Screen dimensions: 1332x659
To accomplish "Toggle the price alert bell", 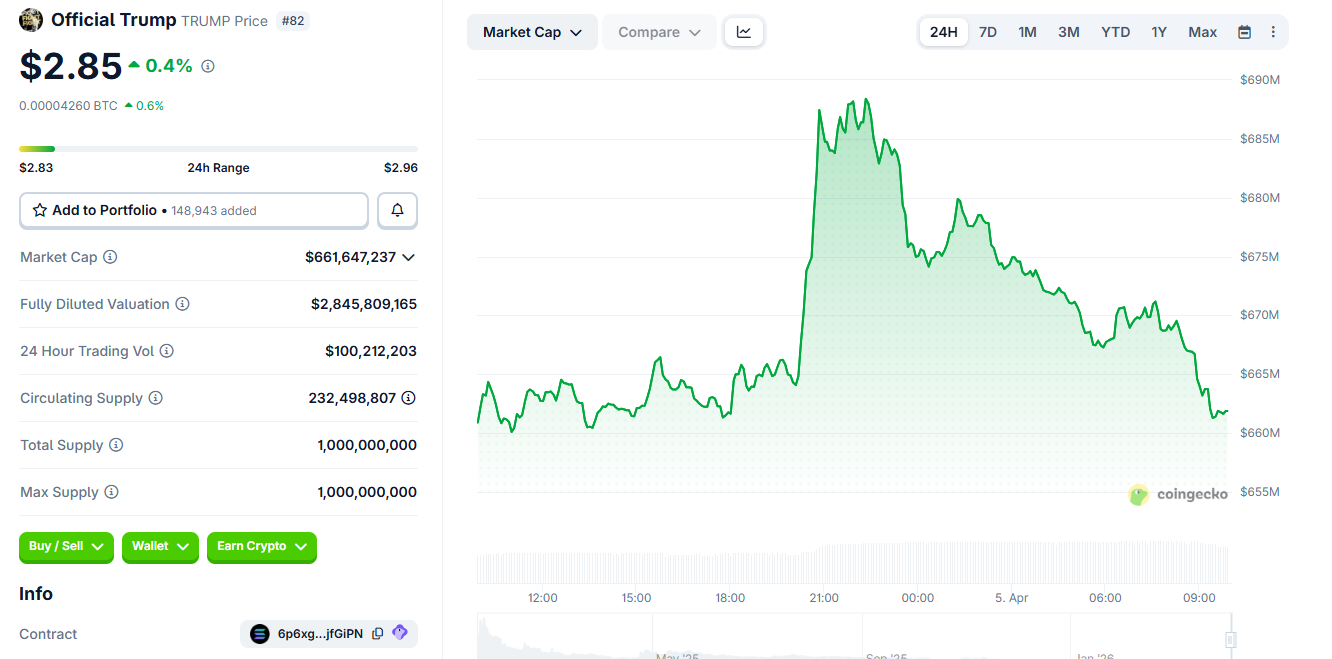I will 397,210.
